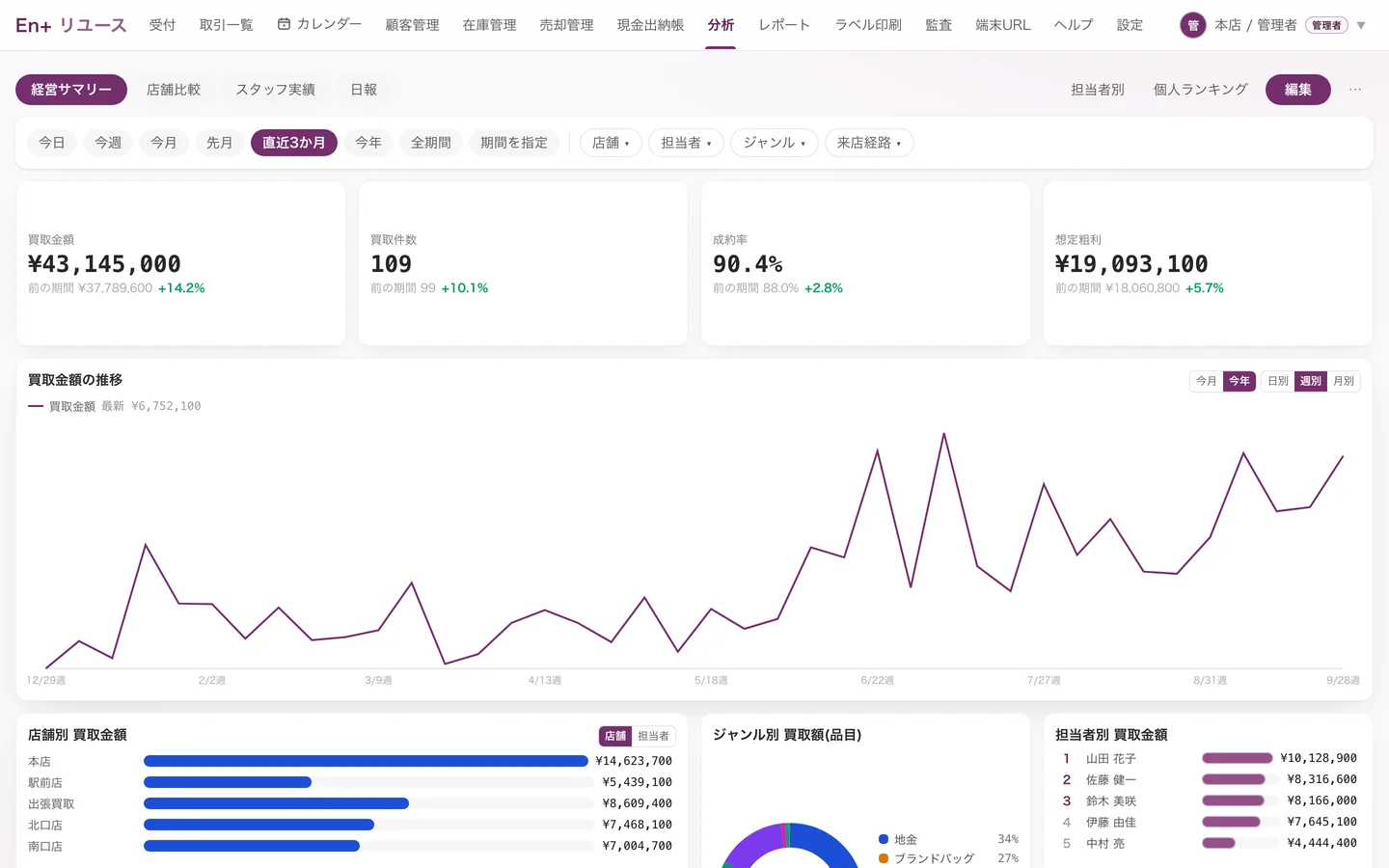1389x868 pixels.
Task: Click the 買取件数 109 card
Action: 523,263
